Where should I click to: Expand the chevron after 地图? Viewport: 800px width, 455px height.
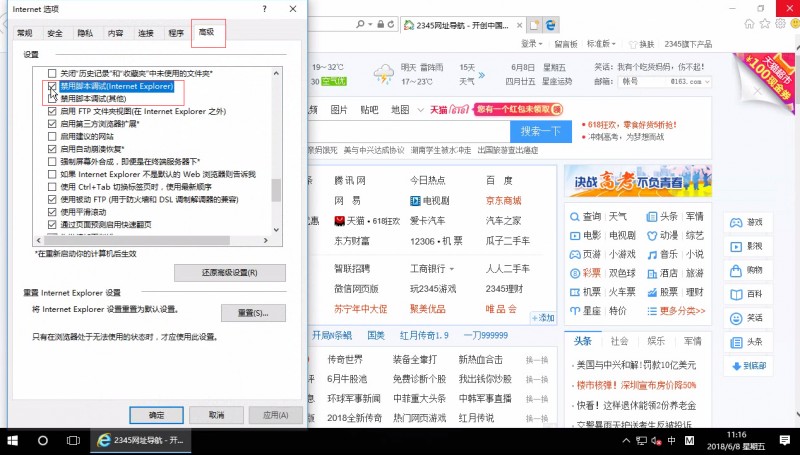click(x=420, y=110)
